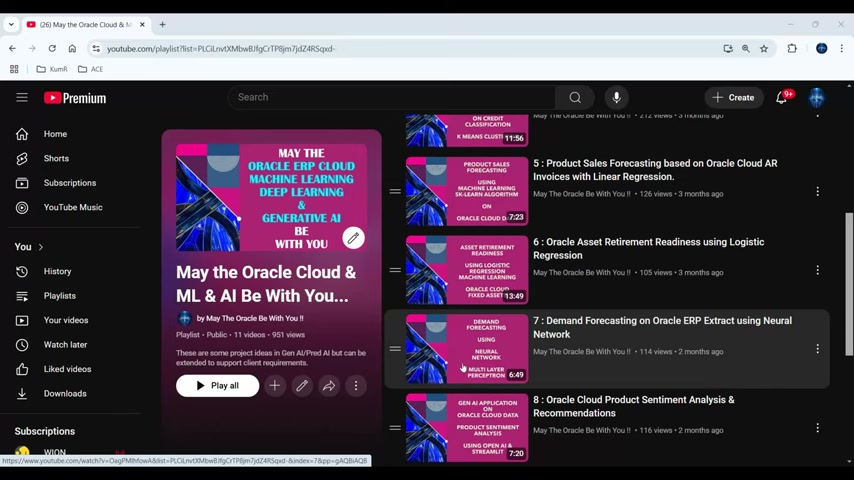The width and height of the screenshot is (854, 480).
Task: Open YouTube Music in sidebar
Action: click(x=74, y=208)
